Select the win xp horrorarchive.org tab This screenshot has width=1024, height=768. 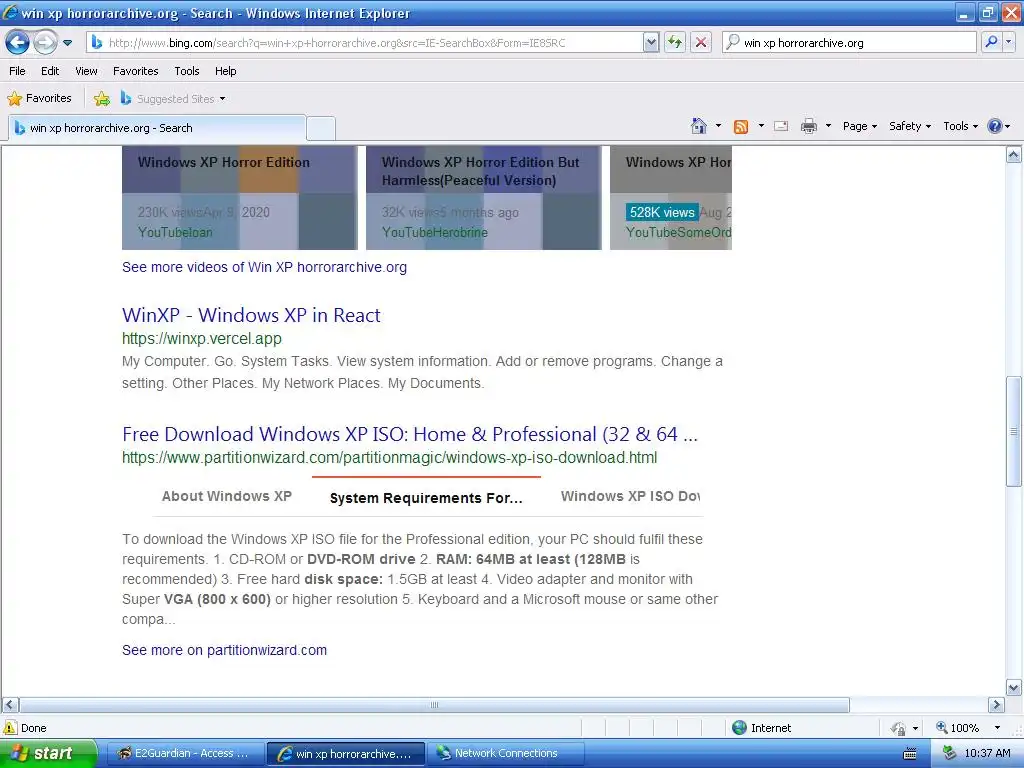point(157,128)
